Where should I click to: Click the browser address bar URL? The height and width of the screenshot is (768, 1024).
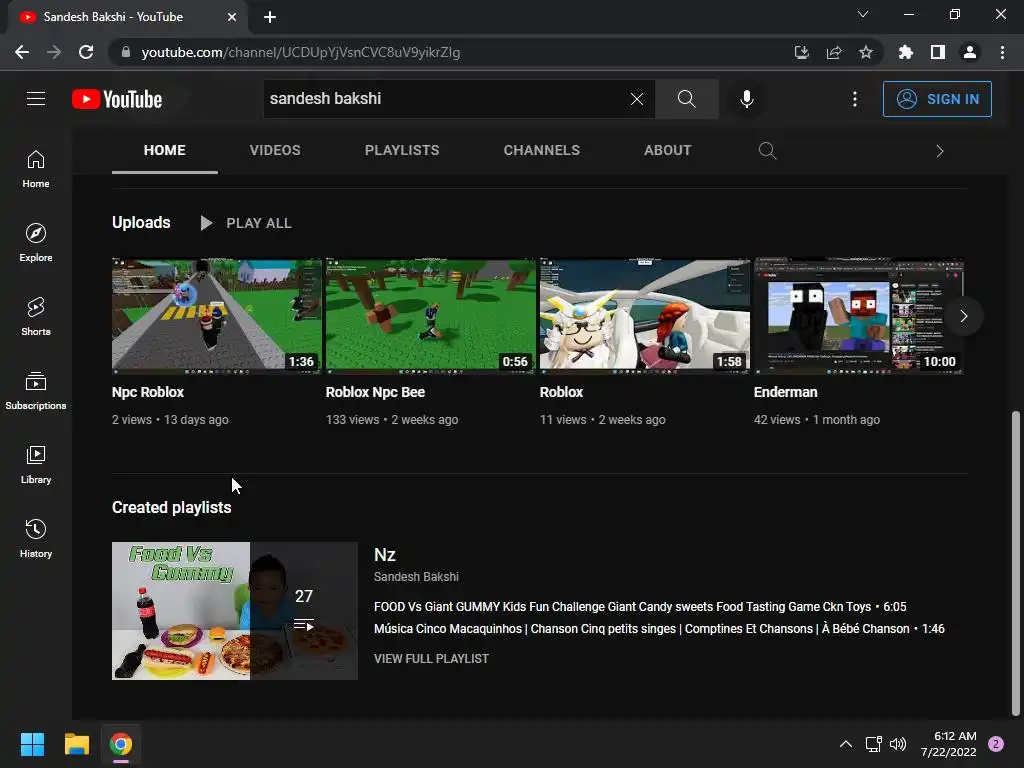pyautogui.click(x=300, y=52)
